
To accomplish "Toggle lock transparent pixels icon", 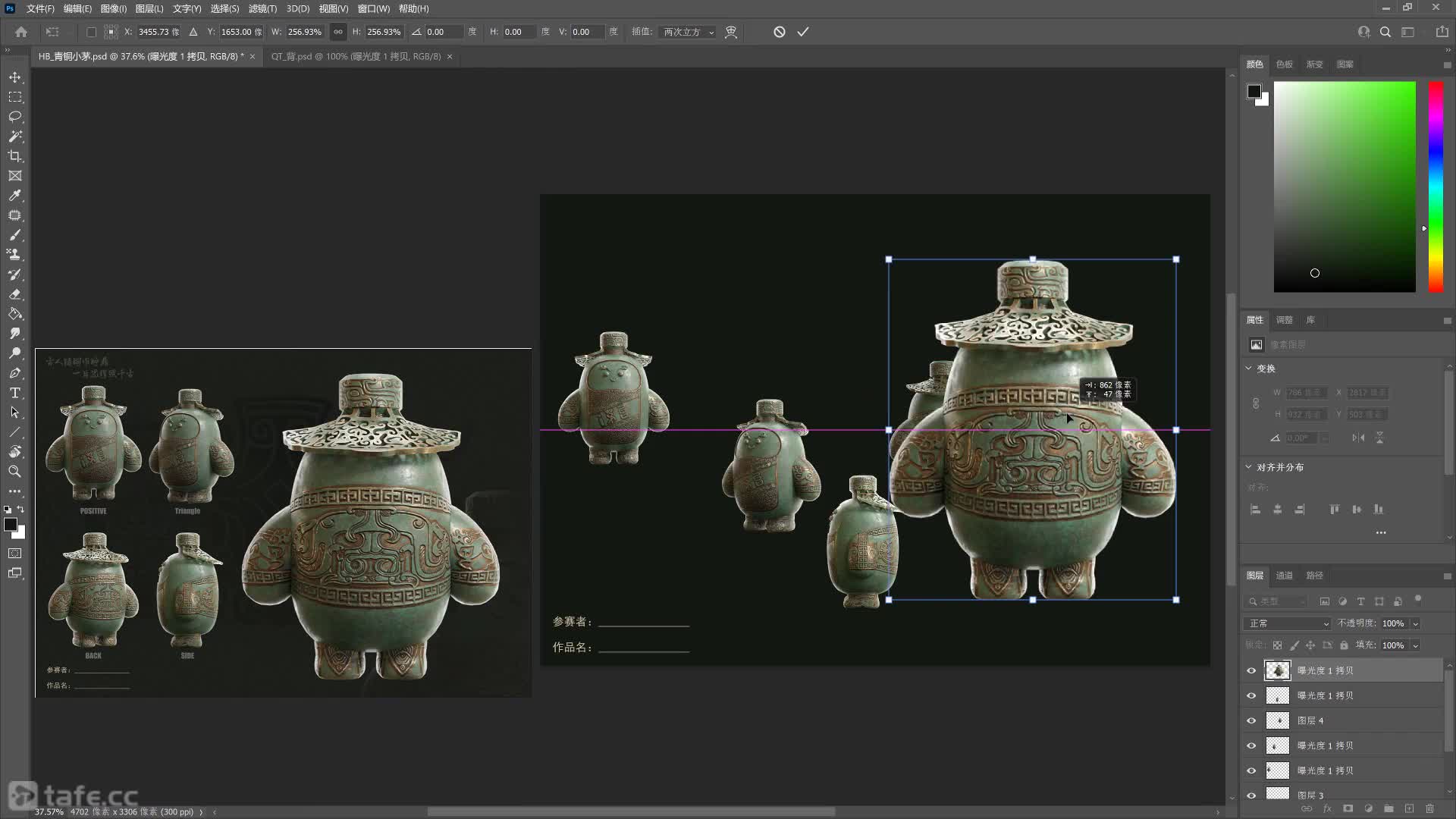I will point(1277,645).
